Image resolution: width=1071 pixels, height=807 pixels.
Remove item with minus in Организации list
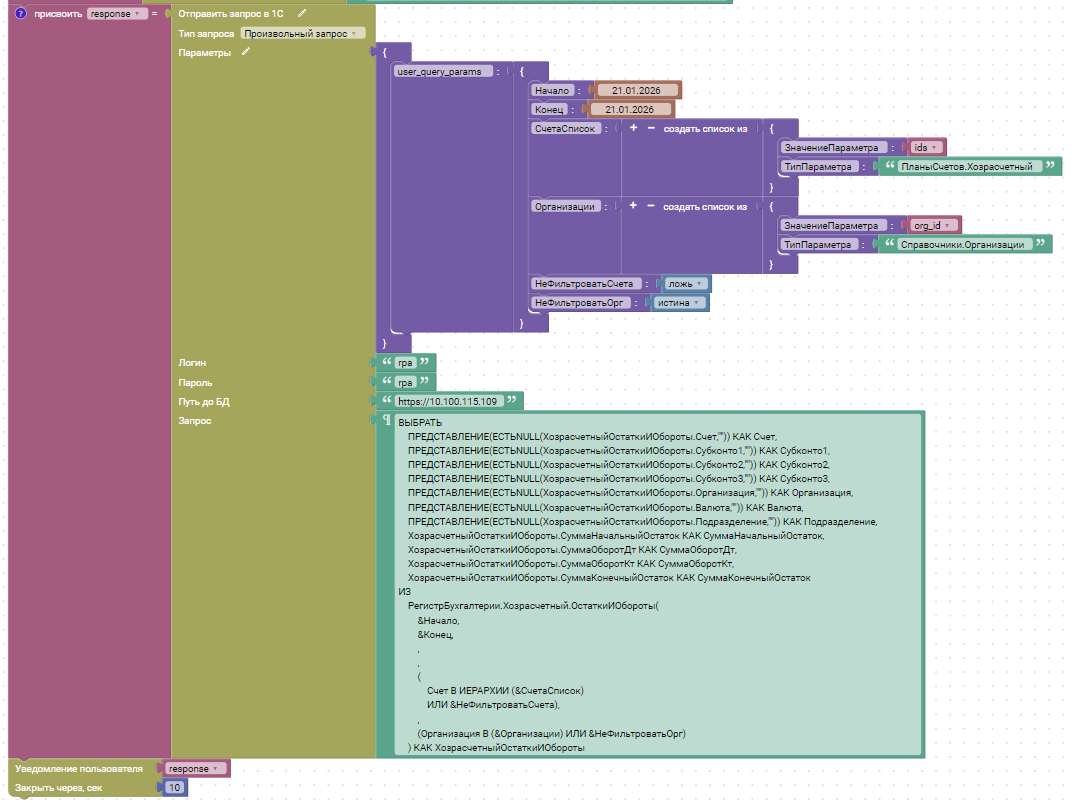651,206
